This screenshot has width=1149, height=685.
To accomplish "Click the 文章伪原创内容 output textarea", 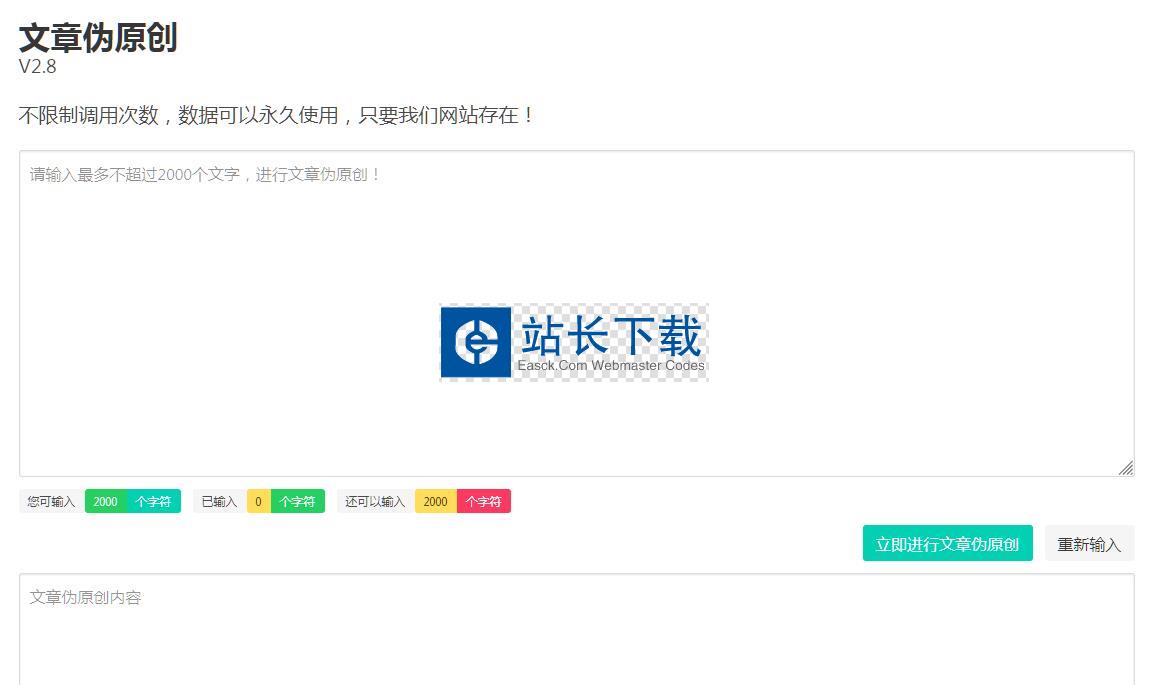I will [577, 629].
